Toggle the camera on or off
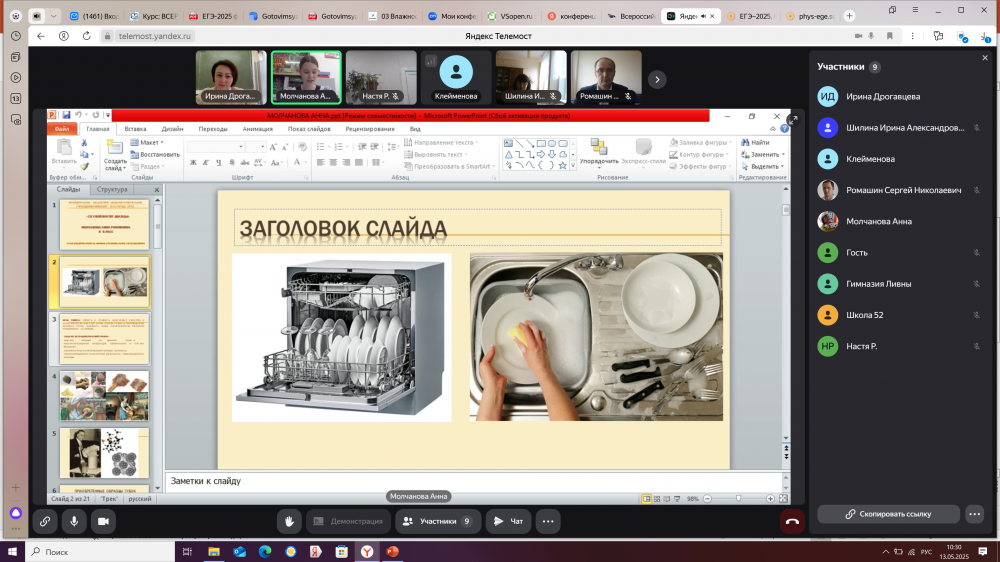Screen dimensions: 1000x562 click(102, 521)
